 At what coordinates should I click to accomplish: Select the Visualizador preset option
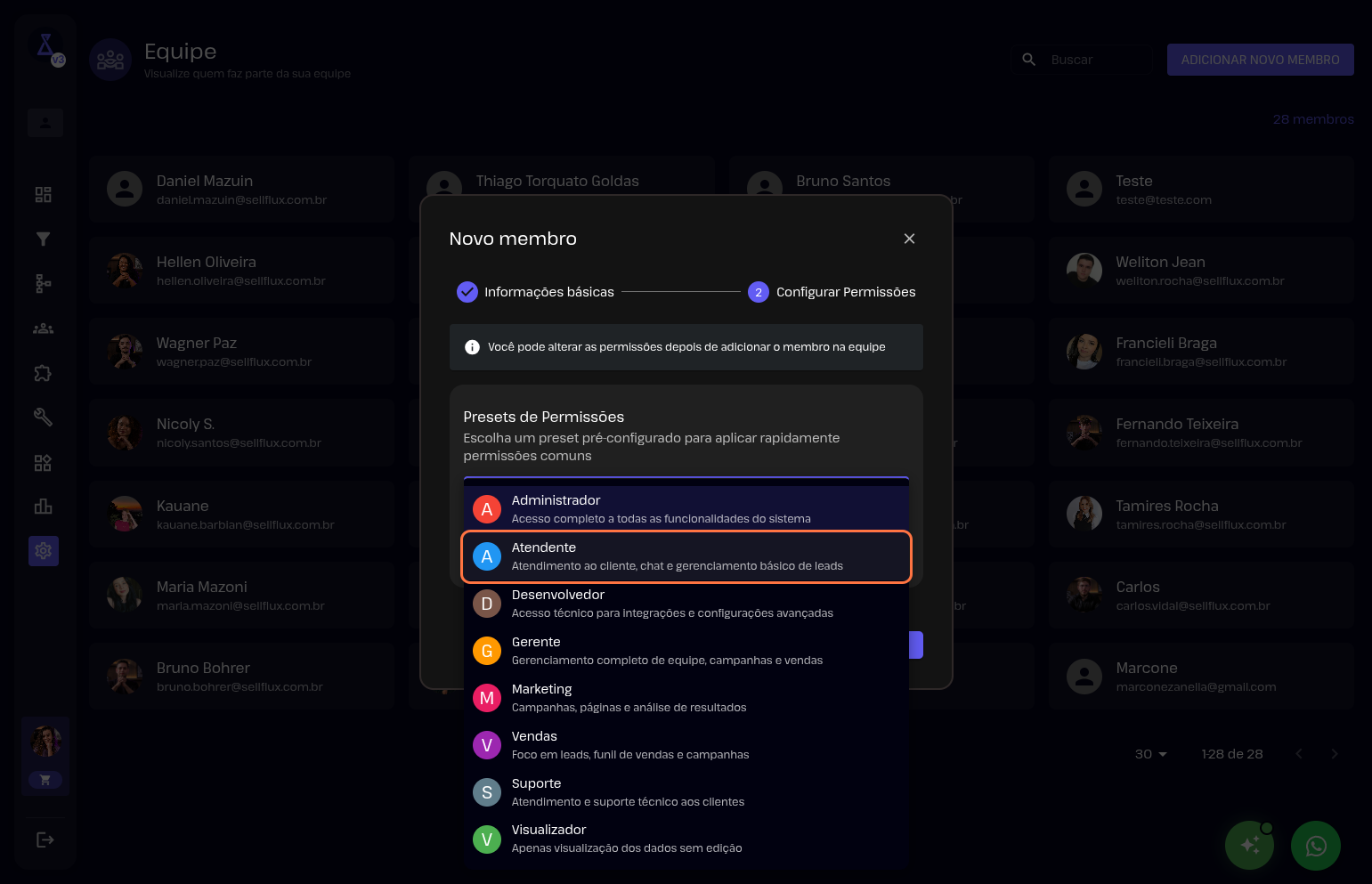tap(686, 839)
